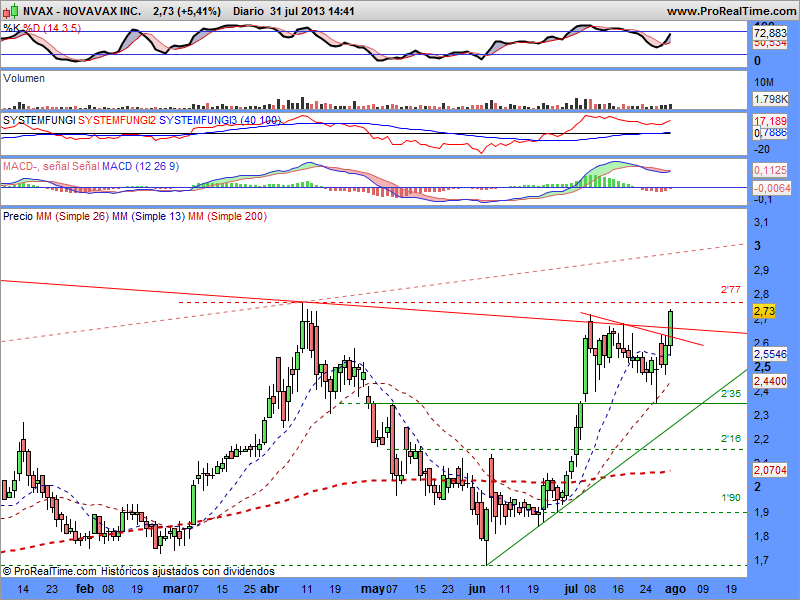Click the 1,7 price axis label
This screenshot has width=800, height=600.
tap(761, 560)
